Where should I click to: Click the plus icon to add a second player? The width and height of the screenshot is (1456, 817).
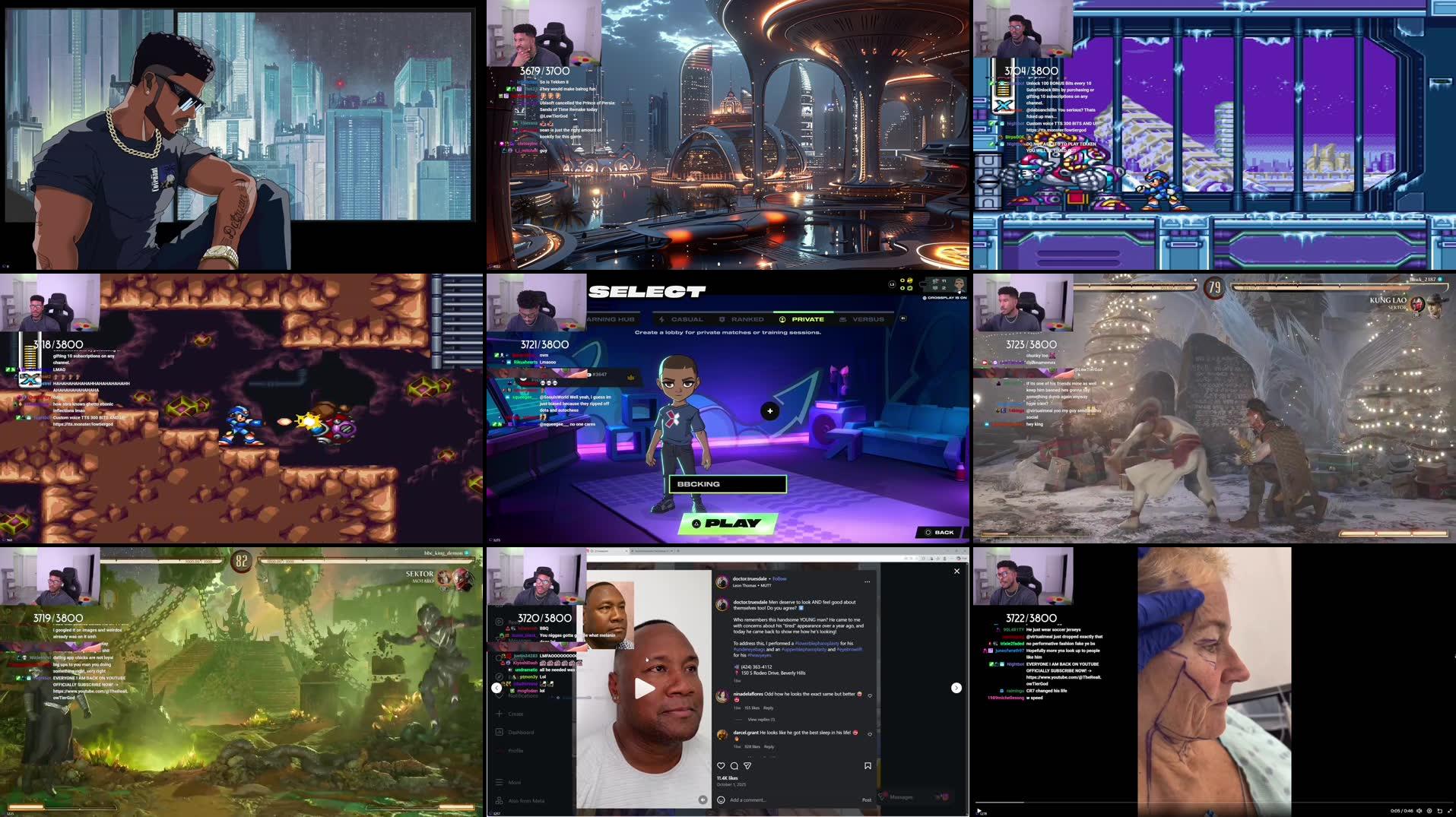(x=769, y=411)
